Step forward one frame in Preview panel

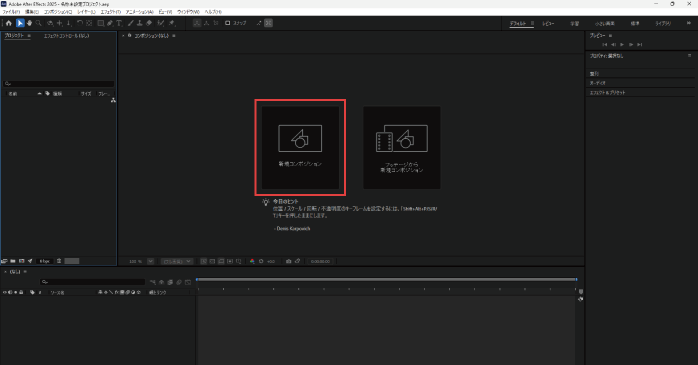click(631, 45)
